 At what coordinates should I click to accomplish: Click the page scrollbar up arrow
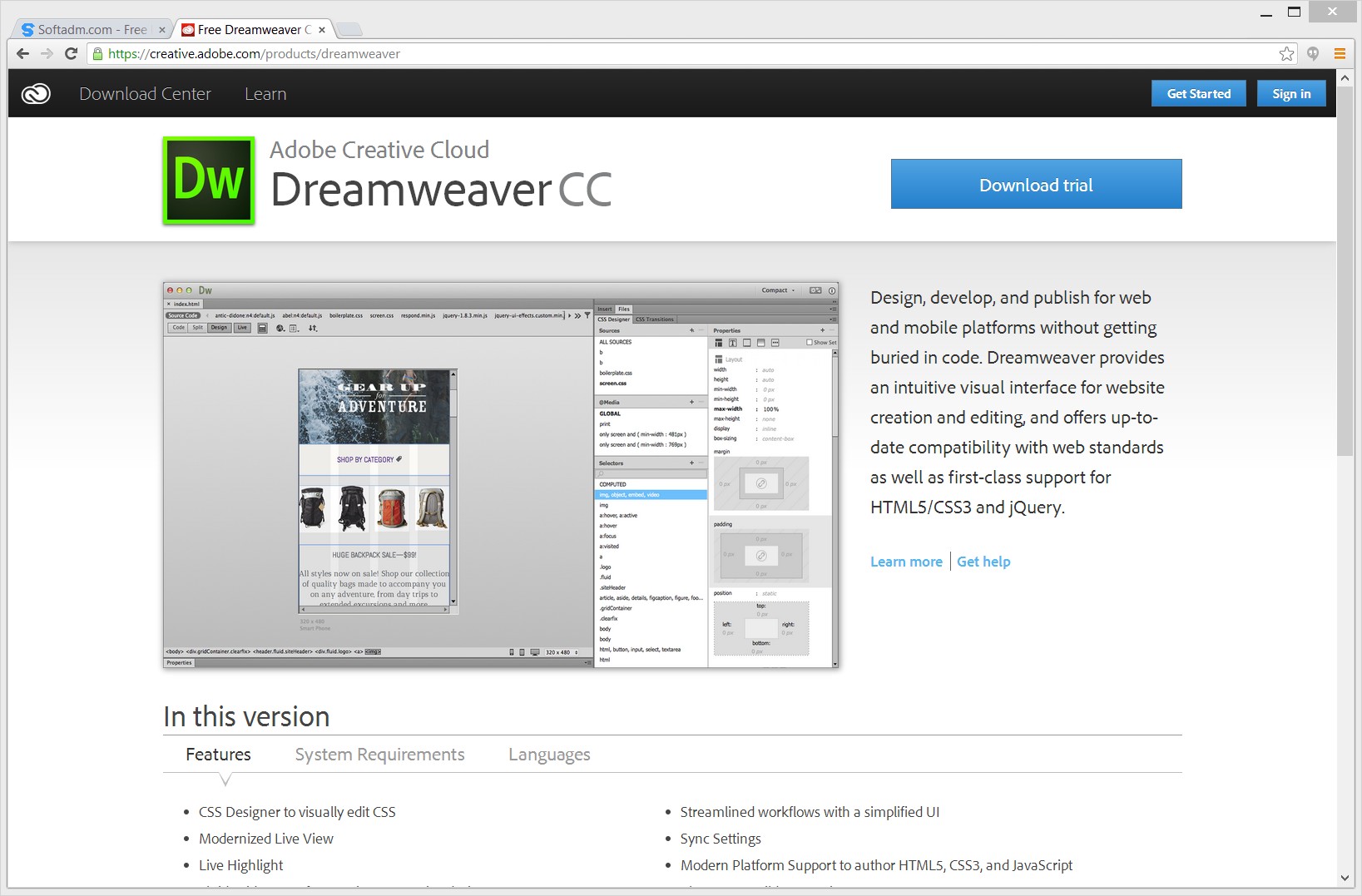click(1345, 77)
